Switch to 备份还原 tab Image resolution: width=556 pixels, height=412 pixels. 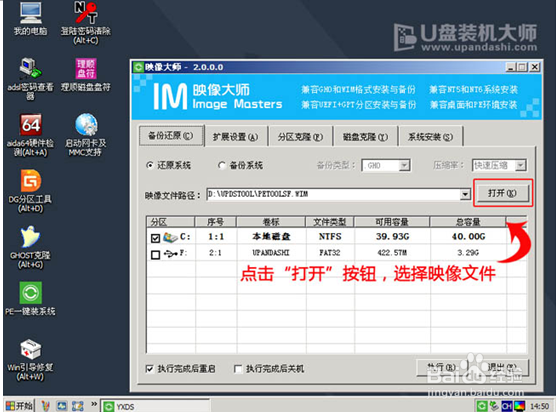click(x=171, y=135)
